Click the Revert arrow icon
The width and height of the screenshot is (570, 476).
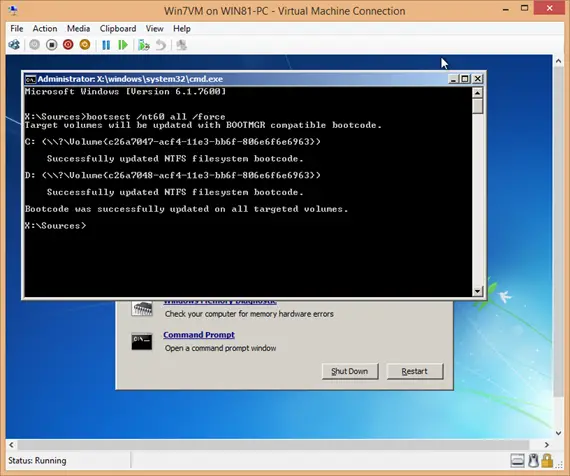point(161,45)
